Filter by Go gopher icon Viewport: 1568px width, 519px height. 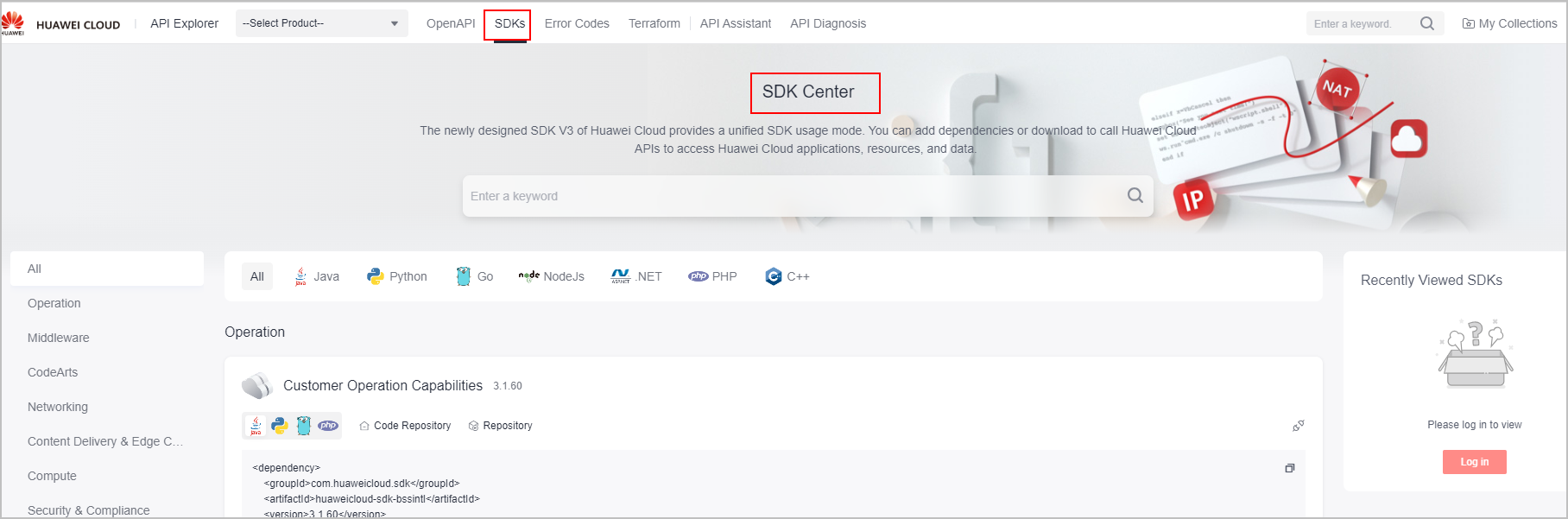[464, 276]
